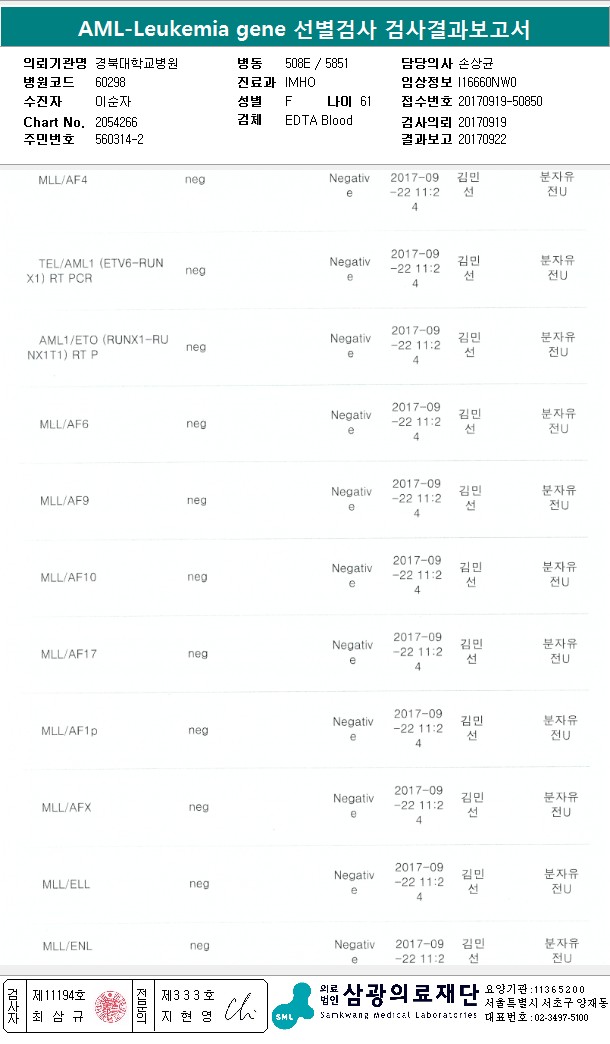Click the MLL/AF1p test name

(x=69, y=731)
